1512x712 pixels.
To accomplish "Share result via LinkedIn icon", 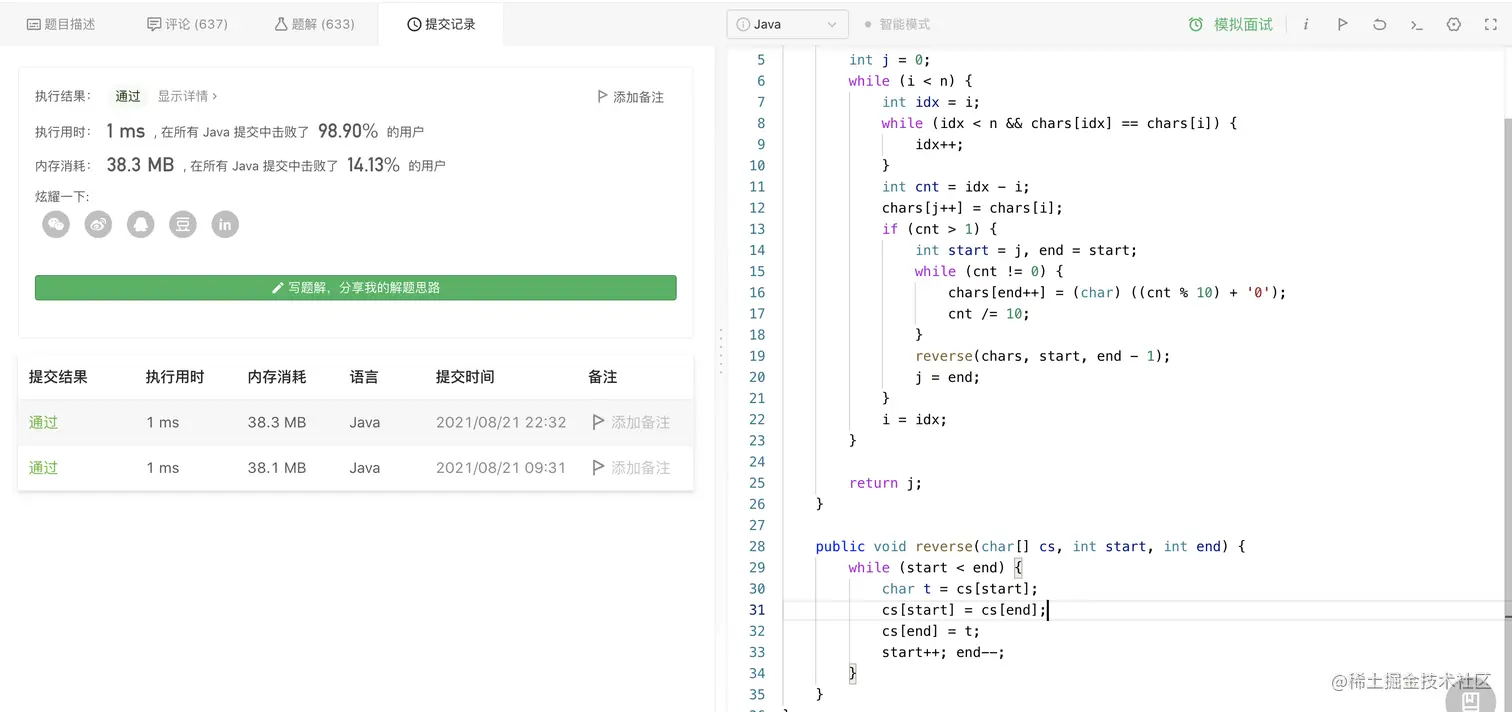I will 225,224.
